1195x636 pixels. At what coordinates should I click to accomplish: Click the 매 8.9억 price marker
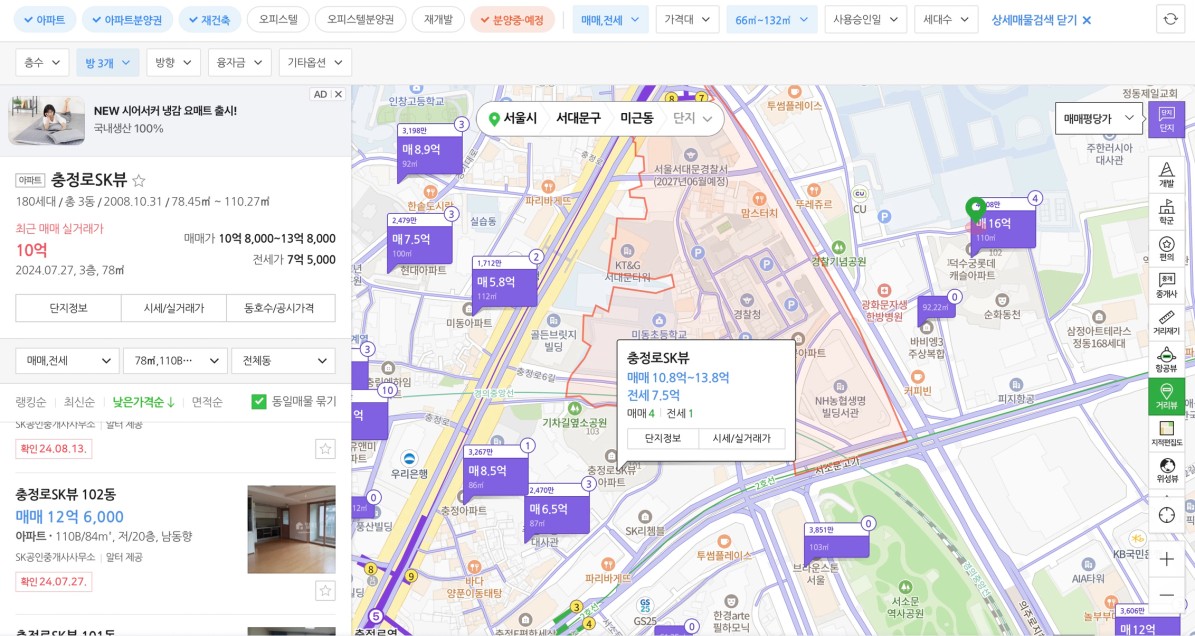[430, 150]
